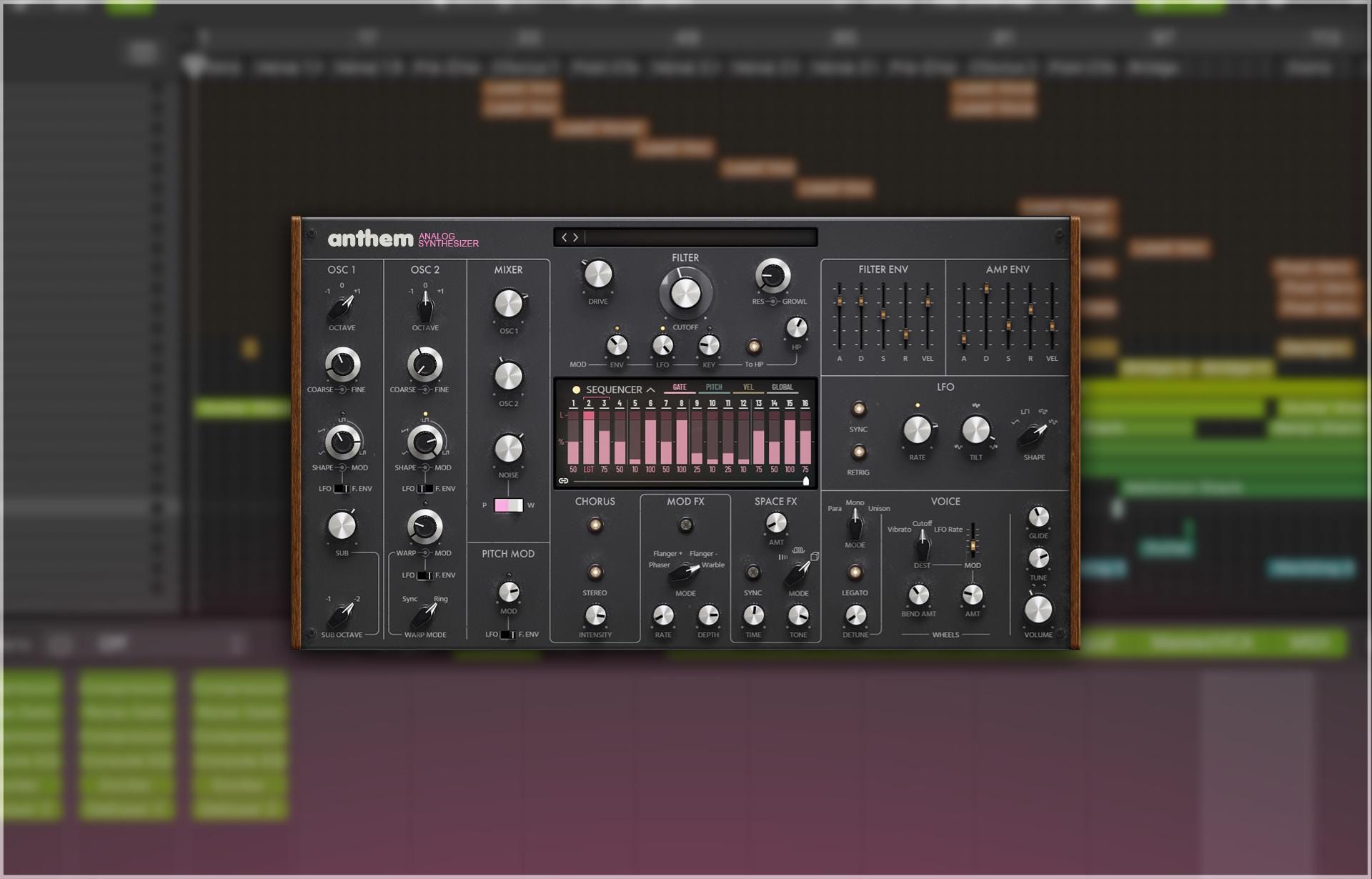Click the voice MODE Para/Mono/Unison selector
Viewport: 1372px width, 879px height.
[855, 525]
